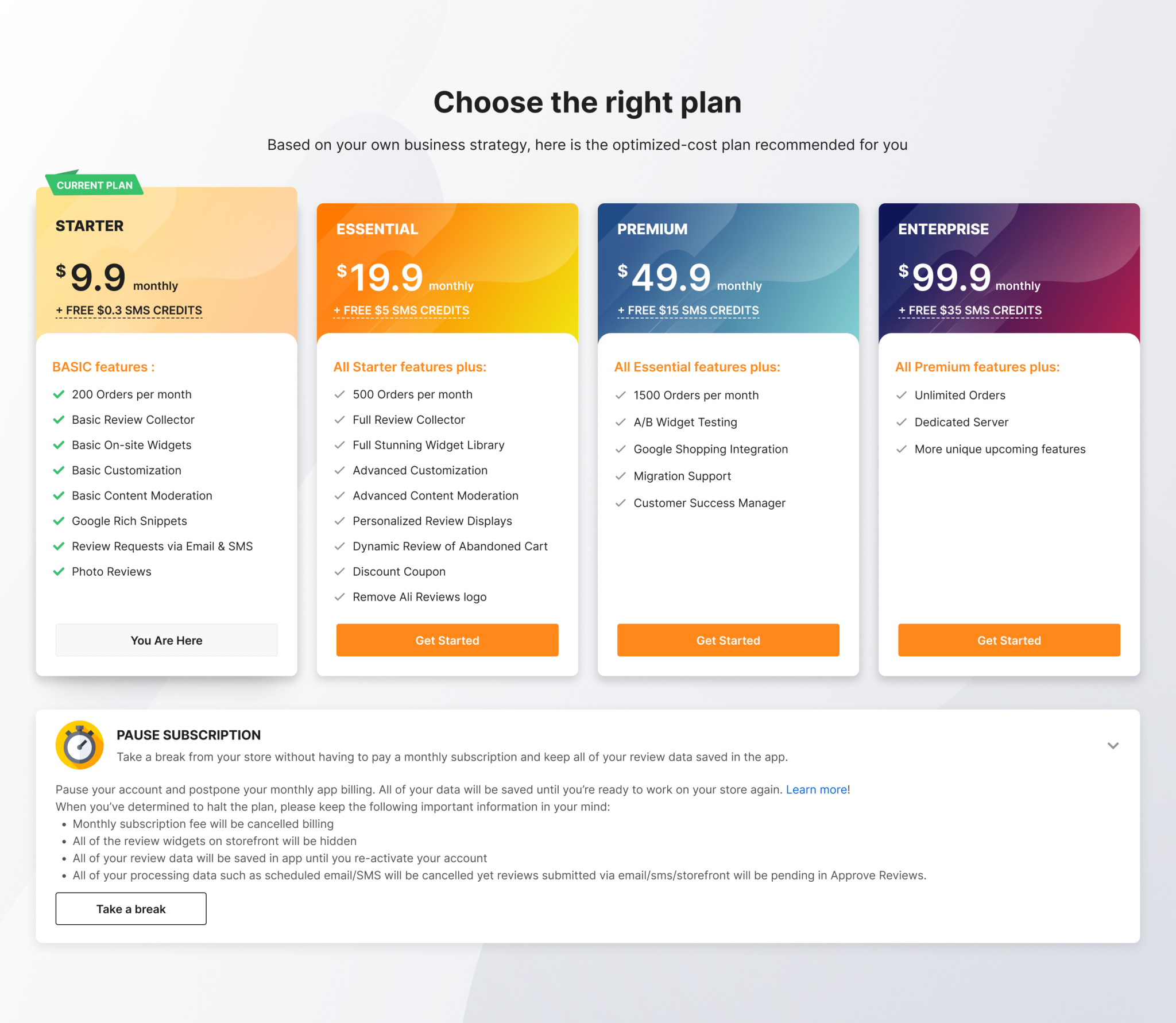
Task: Click the You Are Here button
Action: coord(166,640)
